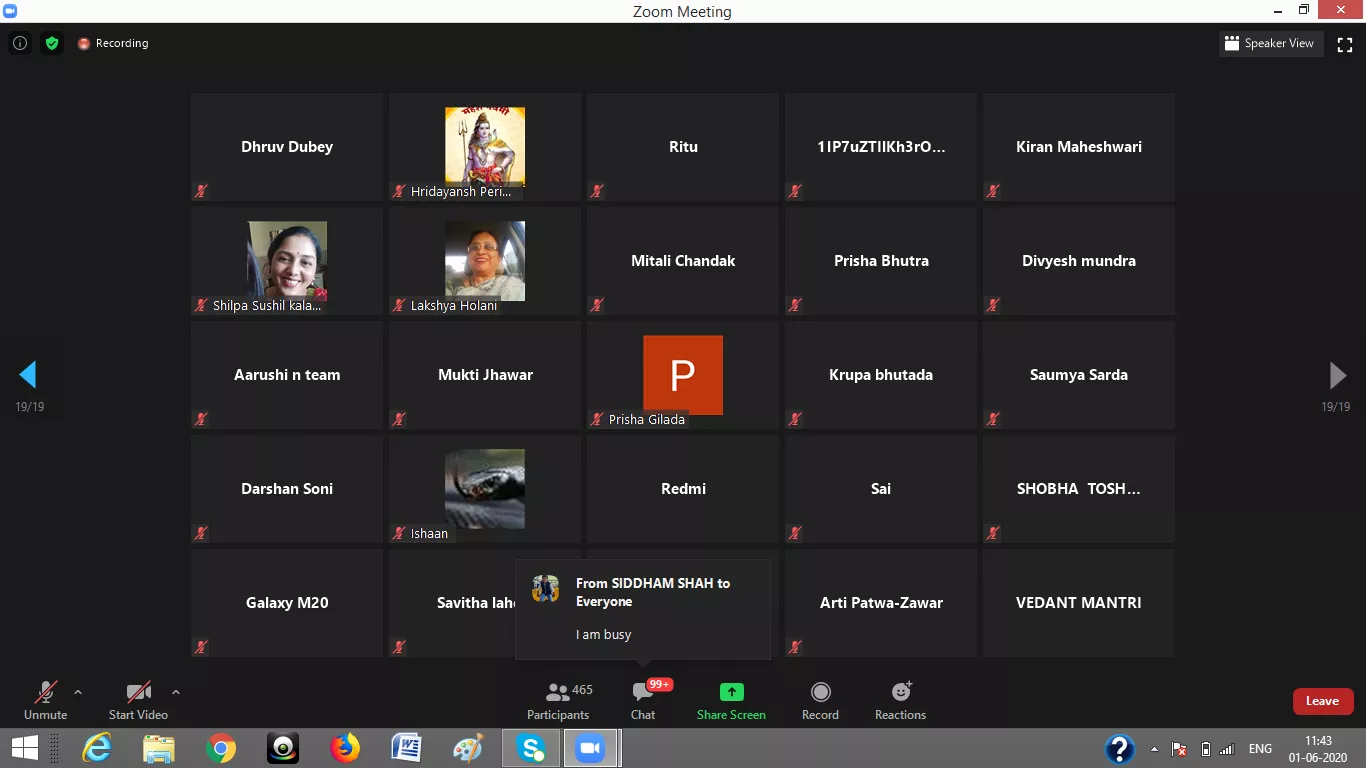The image size is (1366, 768).
Task: Switch to Speaker View
Action: tap(1269, 43)
